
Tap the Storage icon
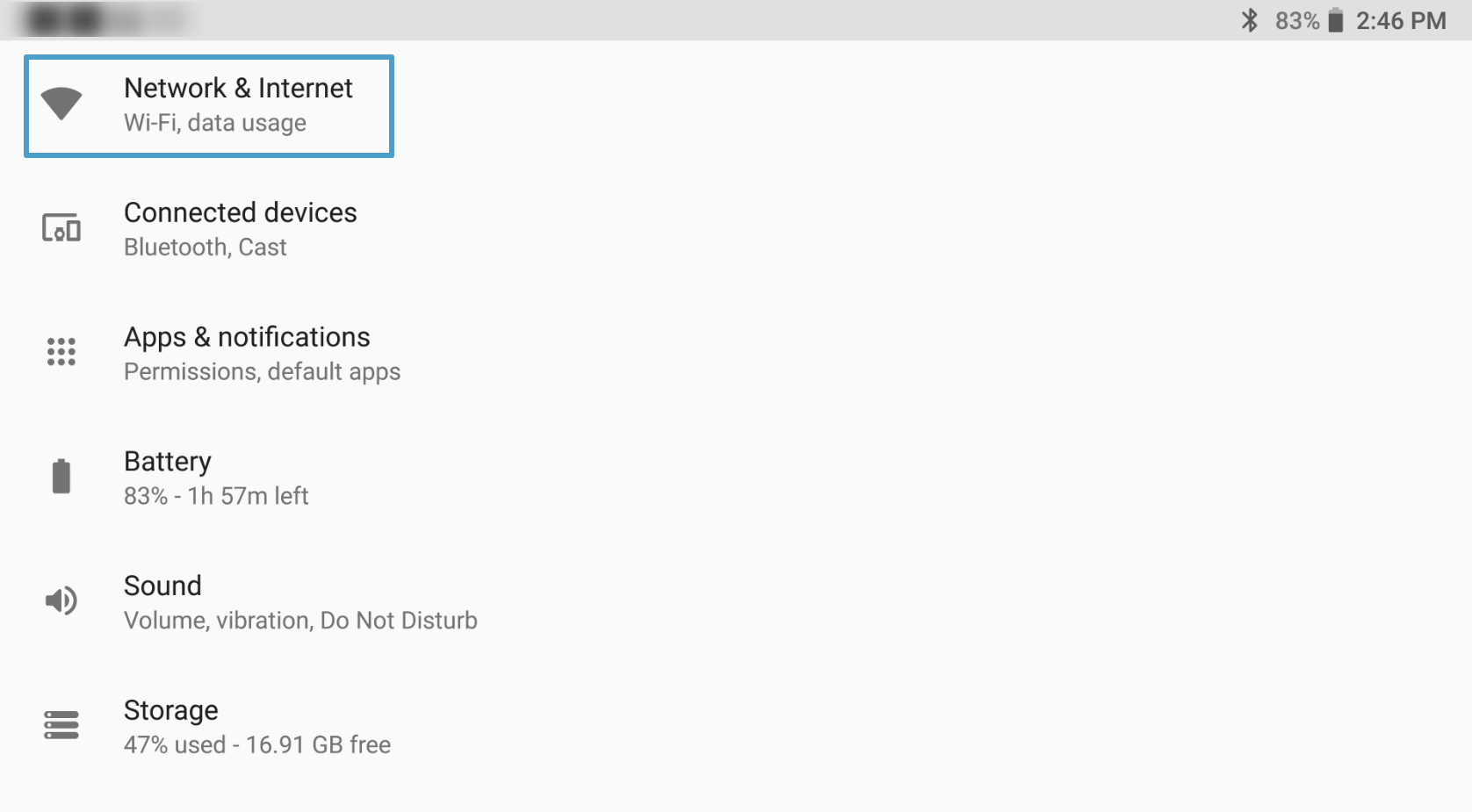(61, 725)
